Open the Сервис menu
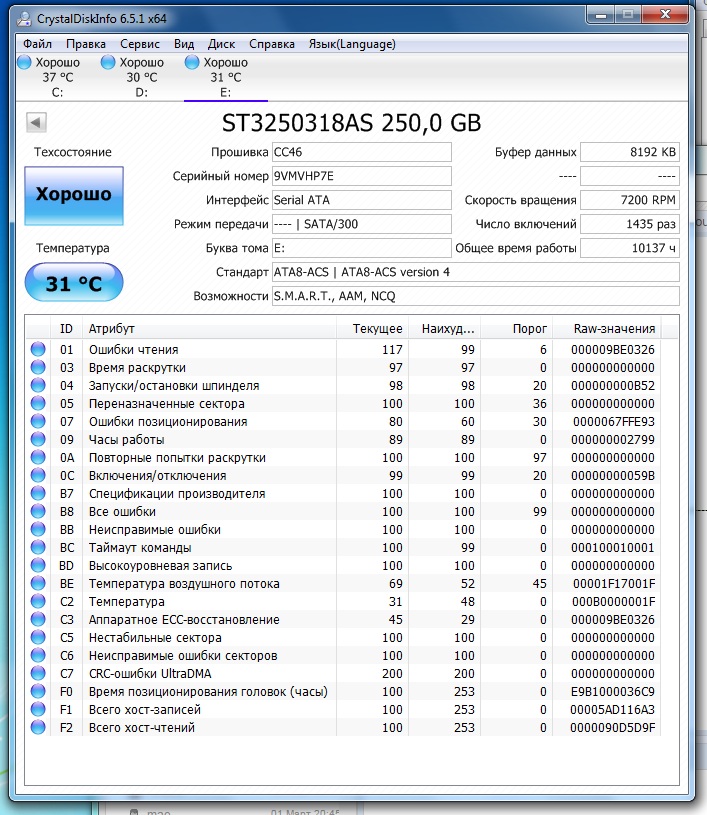This screenshot has height=815, width=707. tap(139, 44)
